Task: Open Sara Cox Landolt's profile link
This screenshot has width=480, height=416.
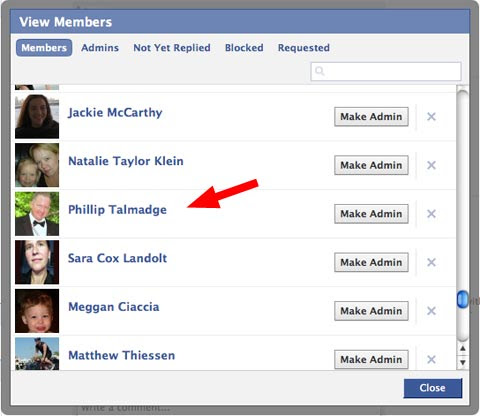Action: point(117,258)
